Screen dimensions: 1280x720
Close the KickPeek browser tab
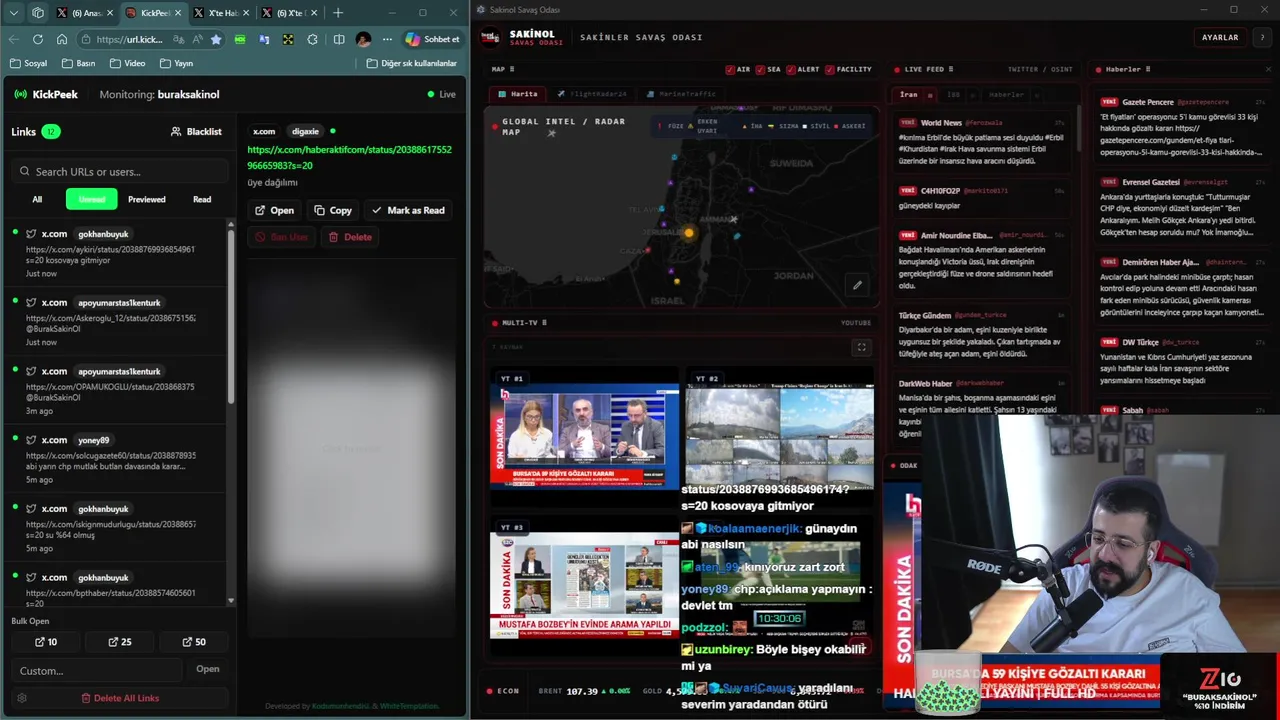click(178, 13)
